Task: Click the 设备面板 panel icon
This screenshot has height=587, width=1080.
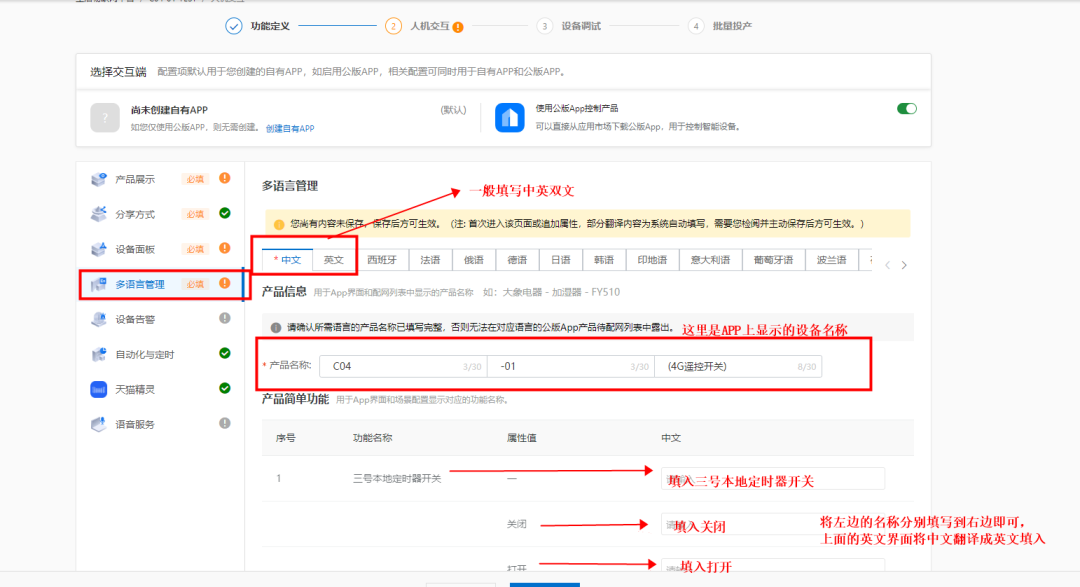Action: [x=98, y=249]
